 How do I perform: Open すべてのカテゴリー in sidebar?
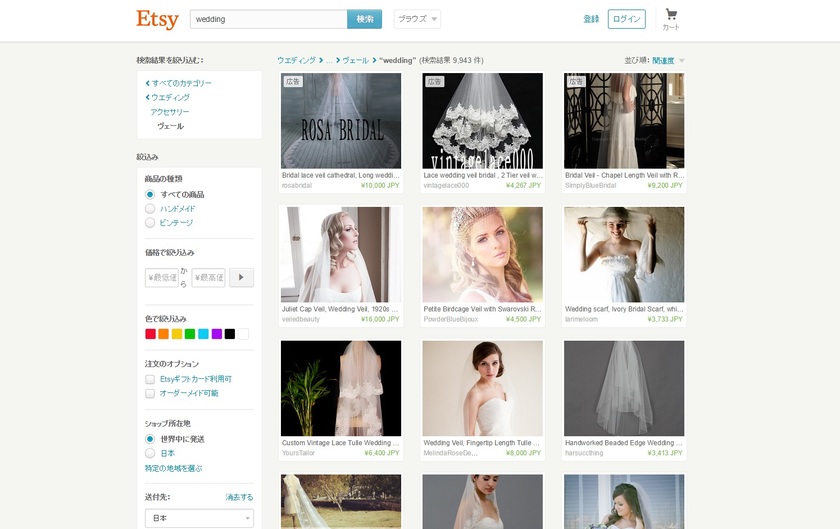(x=182, y=84)
